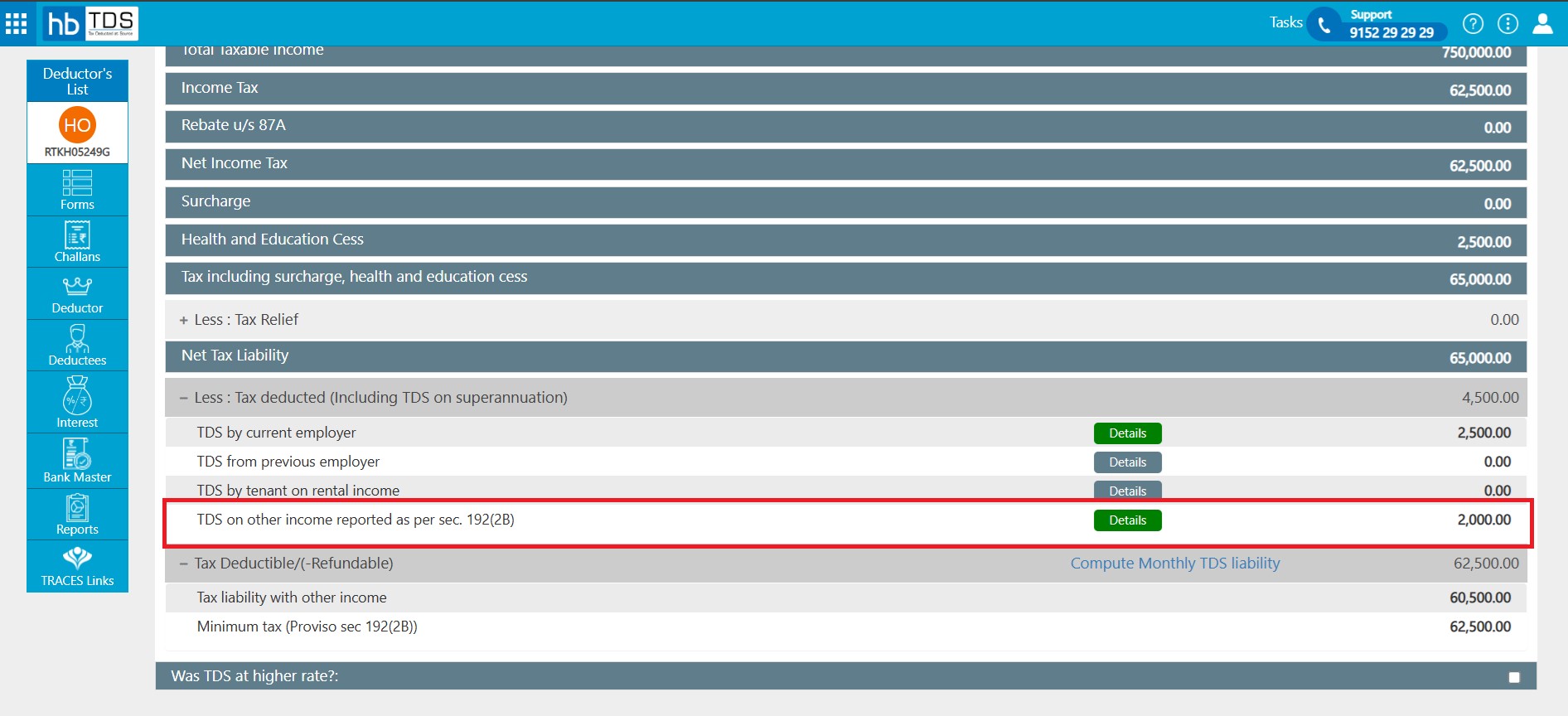1568x716 pixels.
Task: Tick the Was TDS at higher rate checkbox
Action: [x=1514, y=677]
